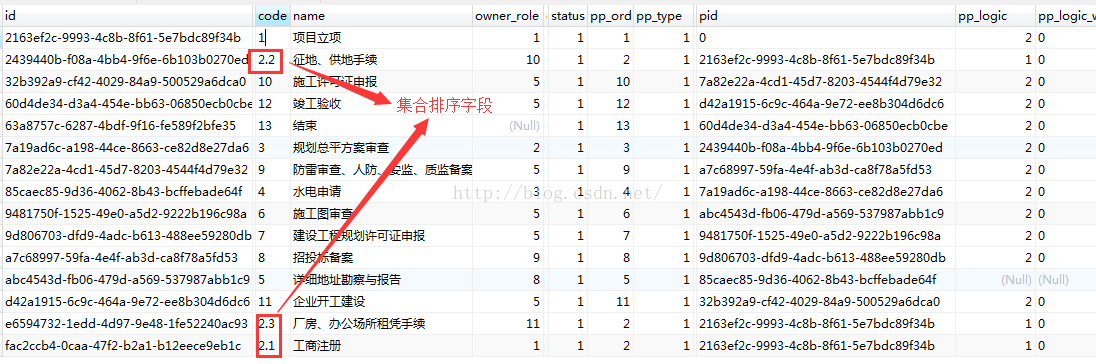Image resolution: width=1096 pixels, height=364 pixels.
Task: Select the (Null) owner_role cell in 结束 row
Action: (508, 126)
